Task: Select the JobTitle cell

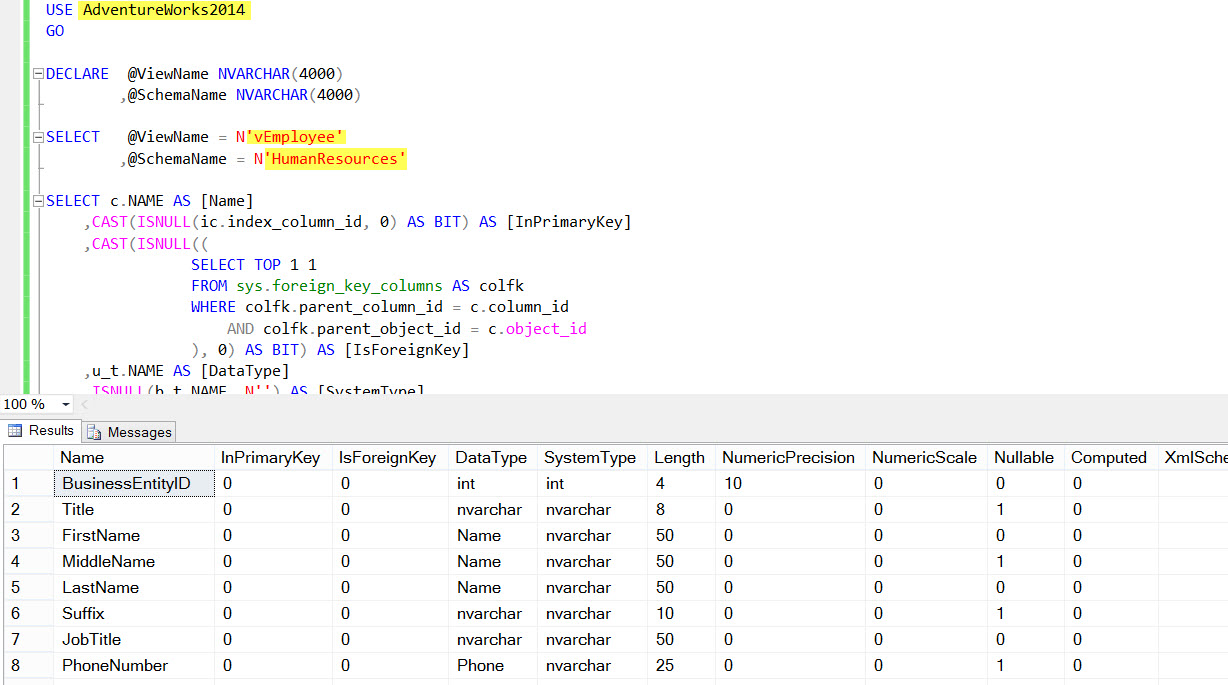Action: click(134, 640)
